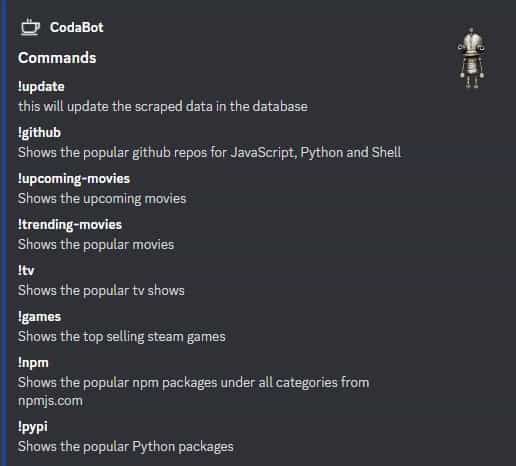Select the !pypi command heading

[x=33, y=427]
